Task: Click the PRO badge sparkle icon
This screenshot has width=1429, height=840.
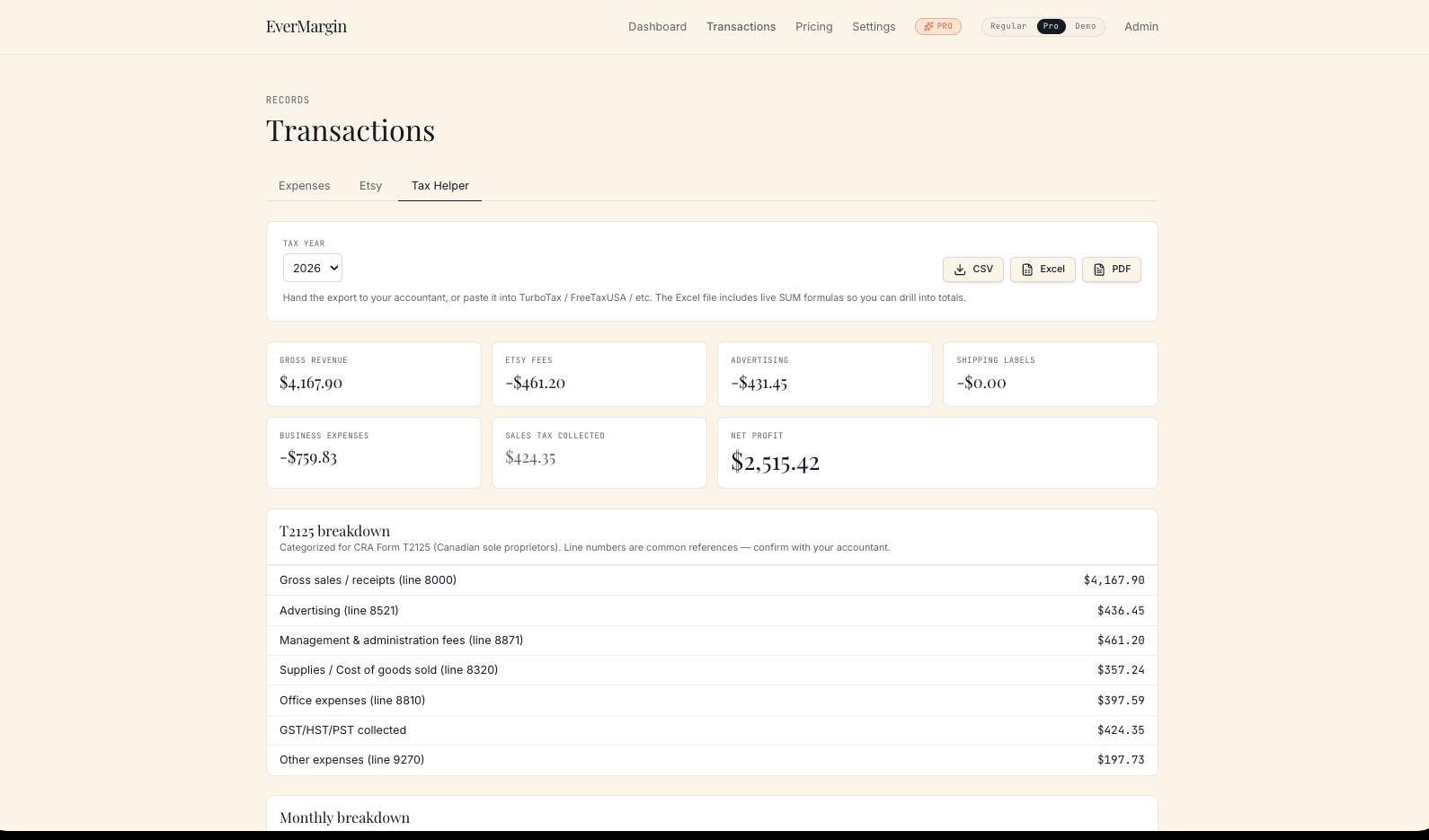Action: click(929, 26)
